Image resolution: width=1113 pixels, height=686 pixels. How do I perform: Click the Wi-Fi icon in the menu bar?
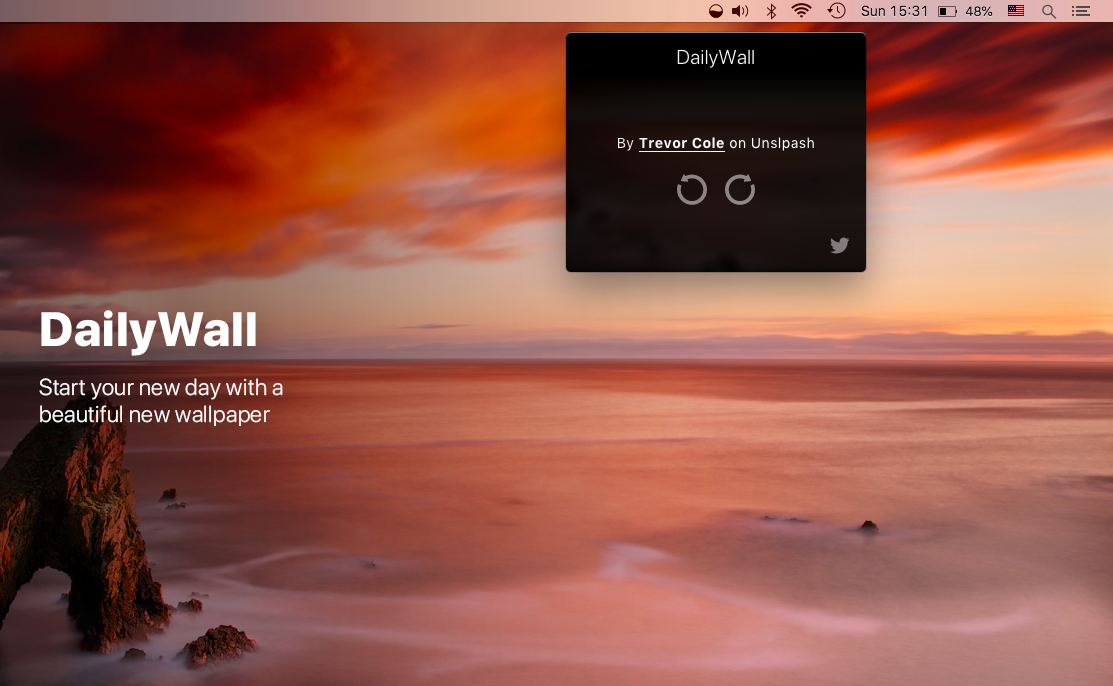click(801, 12)
